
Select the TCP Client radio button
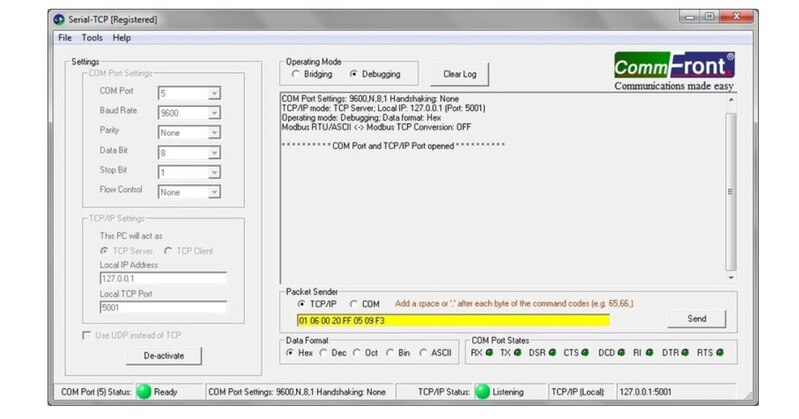[168, 251]
